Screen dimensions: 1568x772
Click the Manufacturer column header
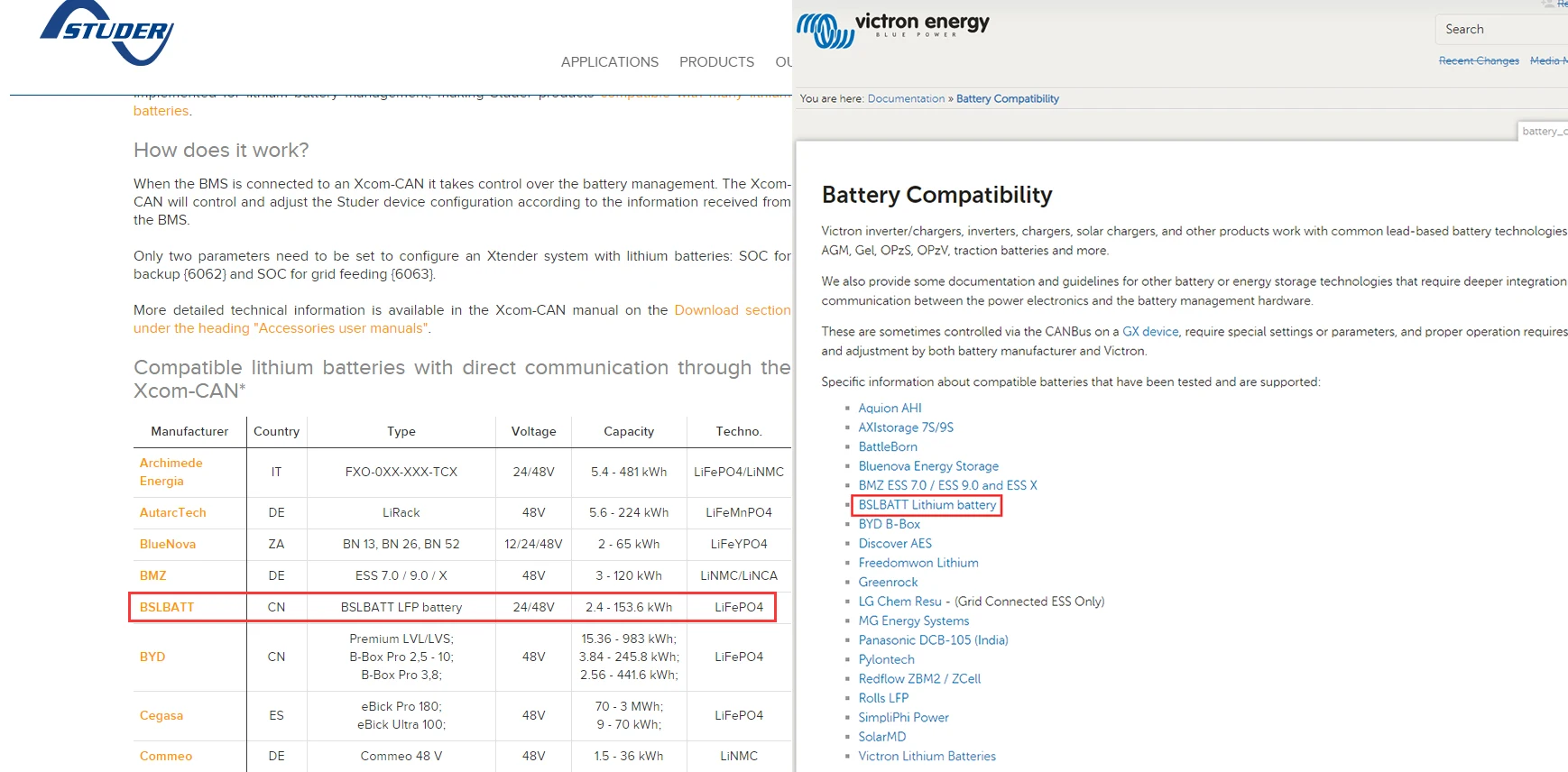coord(189,431)
